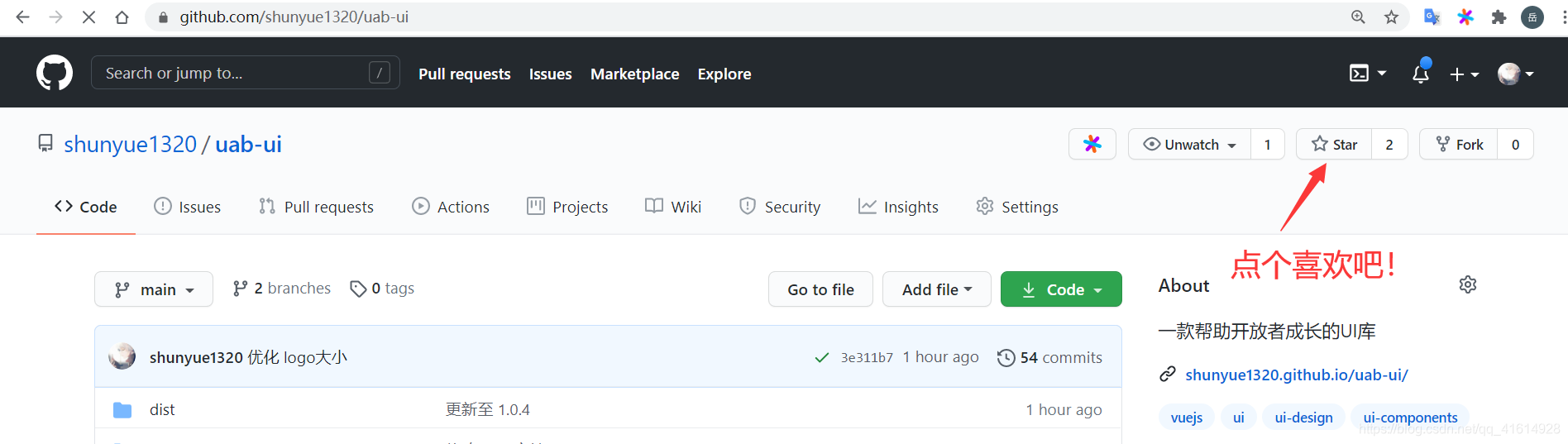Click the browser address bar URL
Viewport: 1568px width, 444px height.
click(294, 17)
